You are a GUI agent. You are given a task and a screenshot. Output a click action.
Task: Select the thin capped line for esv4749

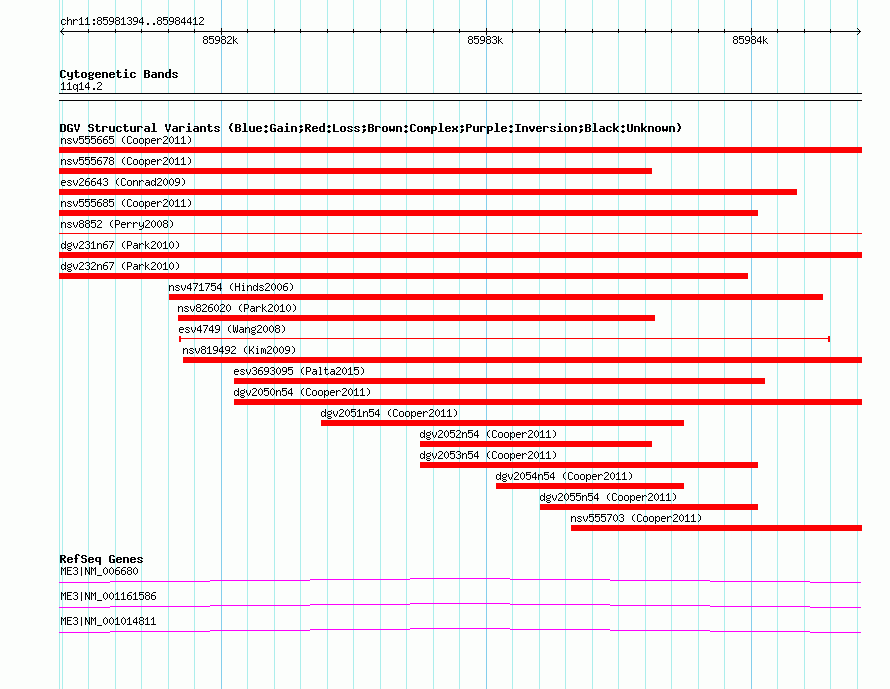click(x=505, y=339)
